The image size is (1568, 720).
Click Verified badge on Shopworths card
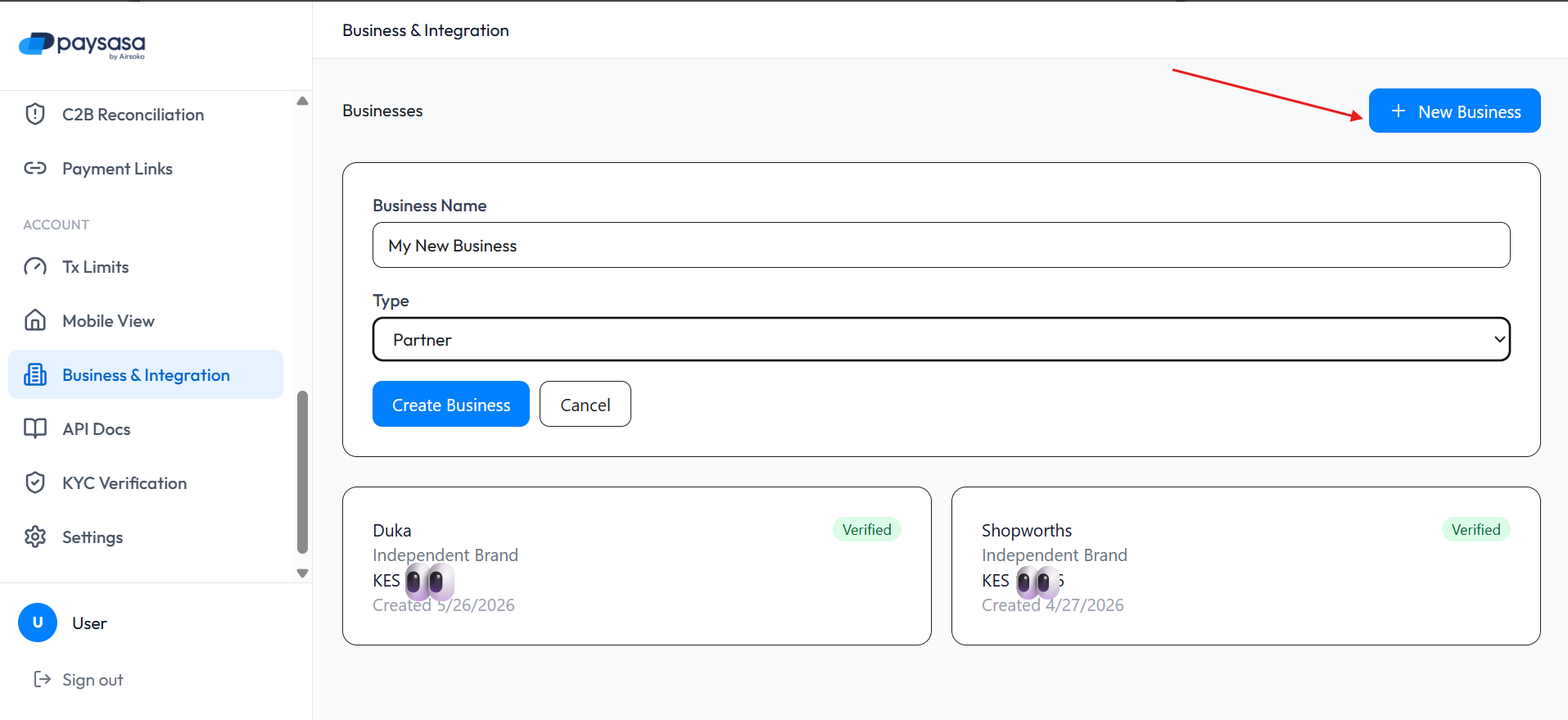pos(1475,529)
